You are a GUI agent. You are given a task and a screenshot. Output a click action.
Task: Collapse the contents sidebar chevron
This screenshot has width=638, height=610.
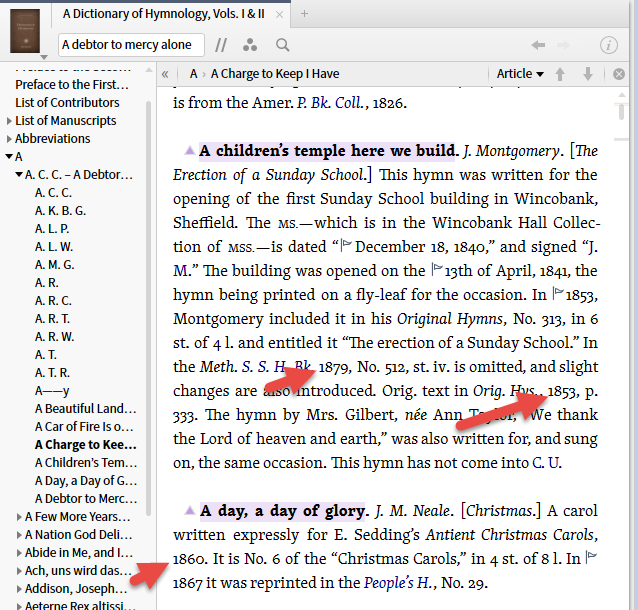click(x=165, y=74)
